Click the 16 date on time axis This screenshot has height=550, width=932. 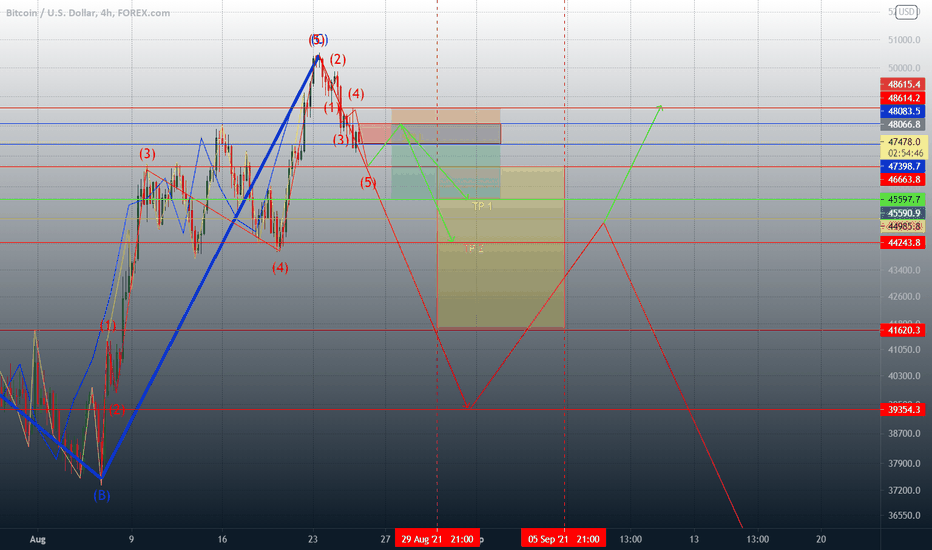(222, 539)
